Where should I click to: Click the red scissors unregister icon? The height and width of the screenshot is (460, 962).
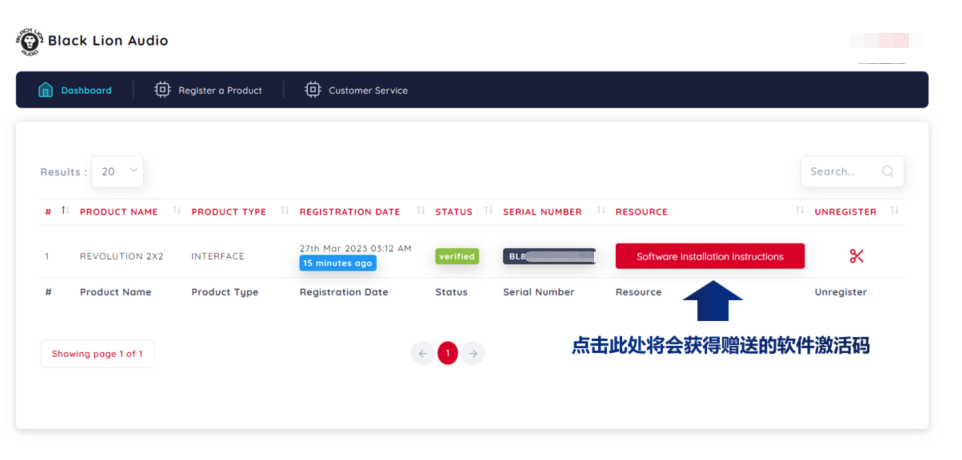(x=855, y=256)
